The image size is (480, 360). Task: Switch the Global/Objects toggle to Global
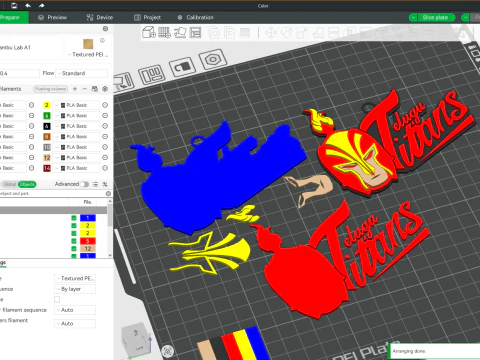tap(10, 184)
